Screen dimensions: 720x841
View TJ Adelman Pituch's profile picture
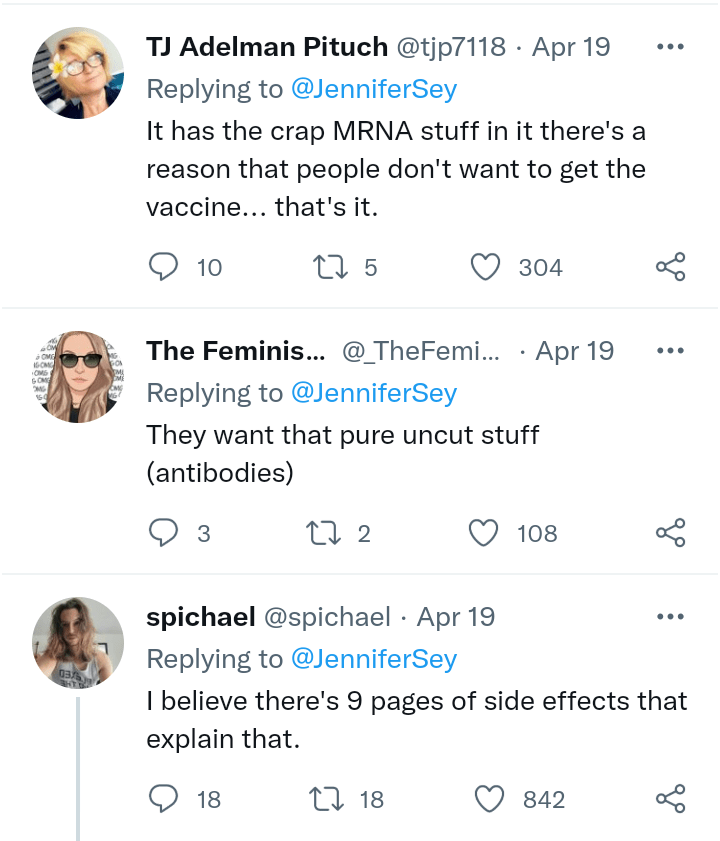[x=78, y=75]
